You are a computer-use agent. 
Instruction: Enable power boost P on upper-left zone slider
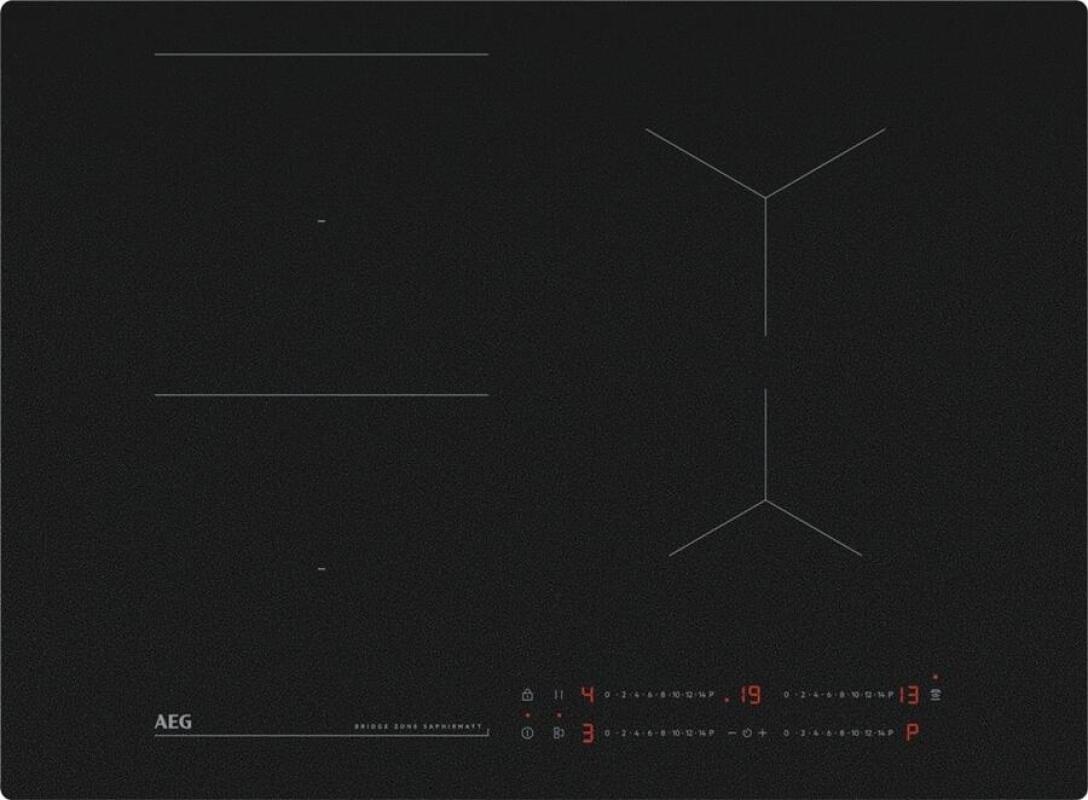tap(713, 695)
